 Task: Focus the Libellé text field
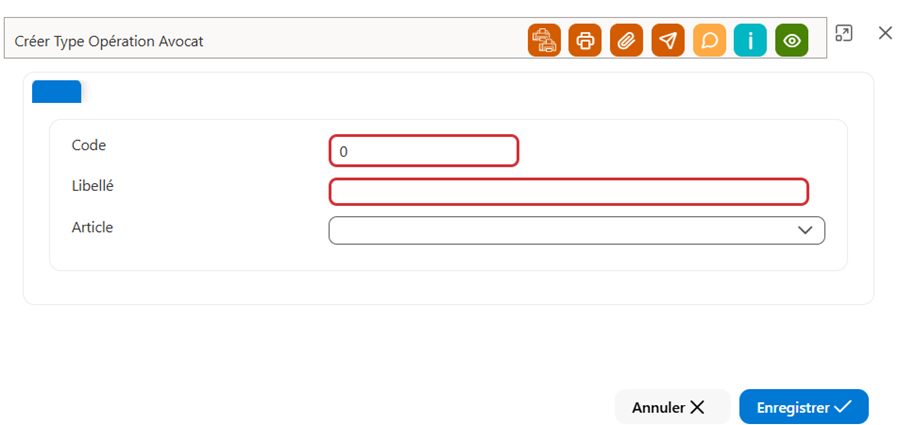[x=569, y=192]
